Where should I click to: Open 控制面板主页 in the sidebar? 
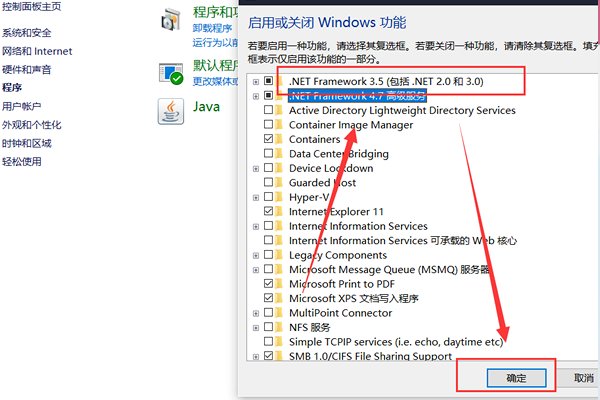(31, 6)
